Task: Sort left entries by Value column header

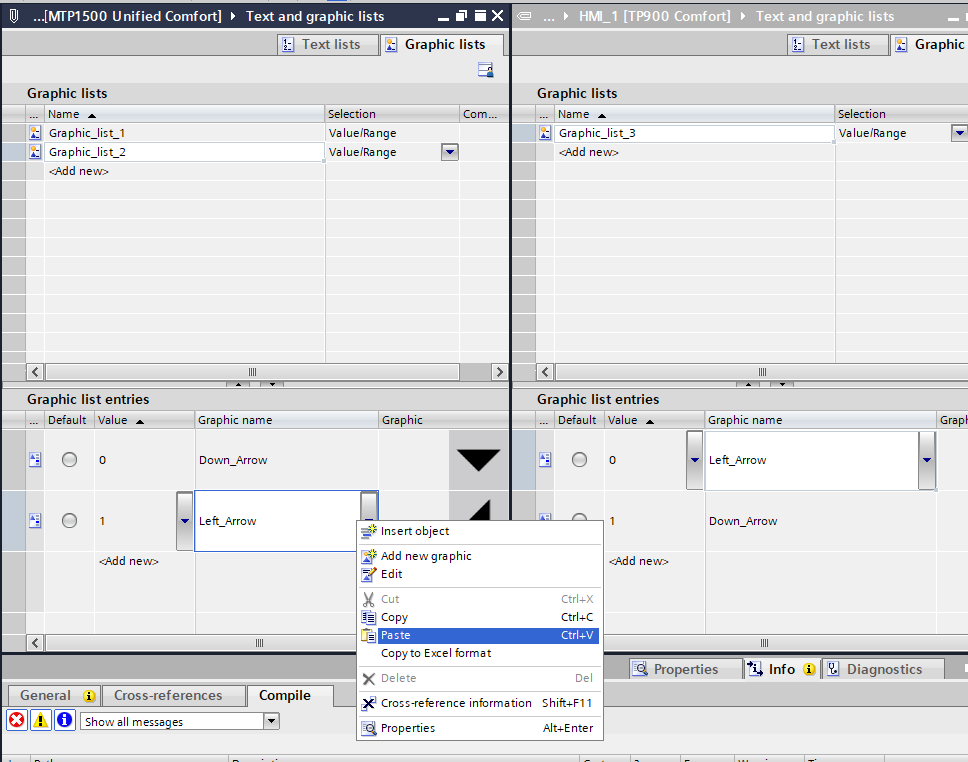Action: 144,420
